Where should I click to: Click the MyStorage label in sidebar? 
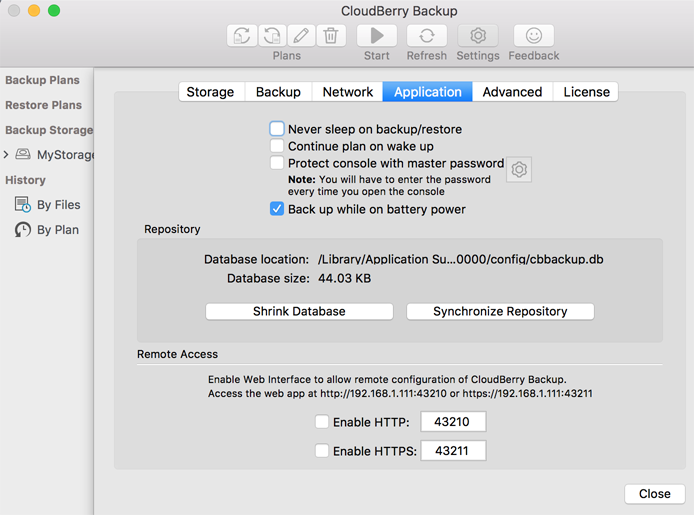pos(66,155)
